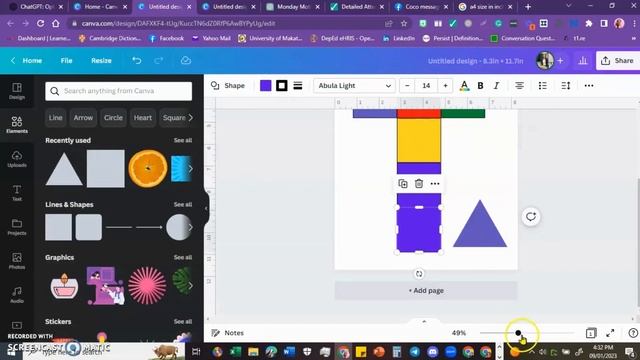Click the Share button
This screenshot has height=360, width=640.
pyautogui.click(x=618, y=60)
